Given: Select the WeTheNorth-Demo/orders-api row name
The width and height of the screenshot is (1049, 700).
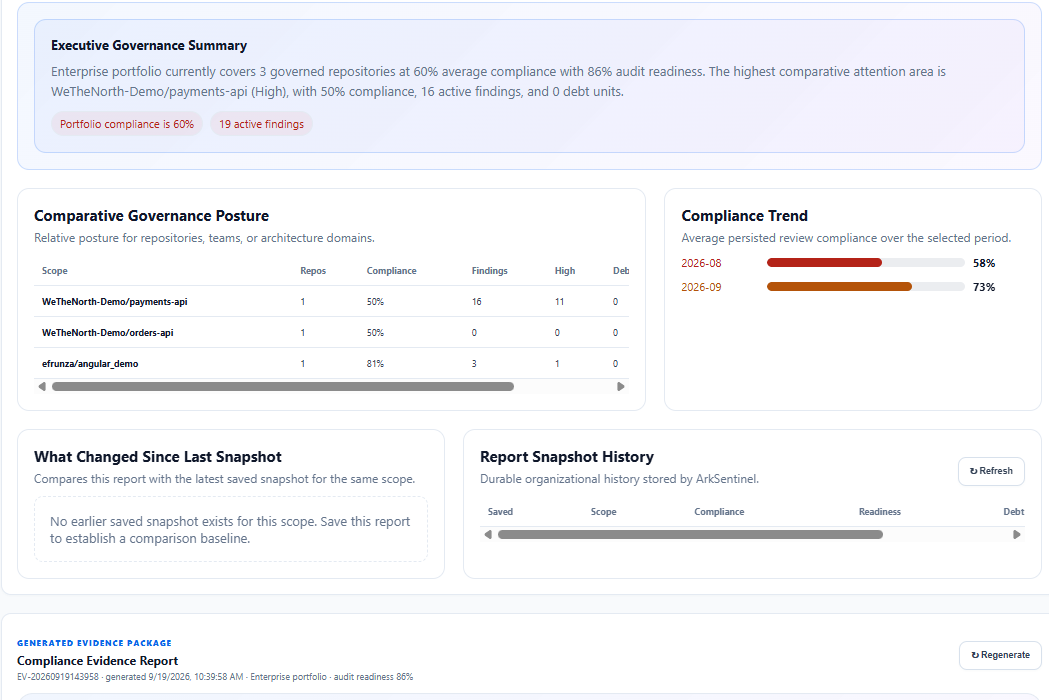Looking at the screenshot, I should coord(108,333).
